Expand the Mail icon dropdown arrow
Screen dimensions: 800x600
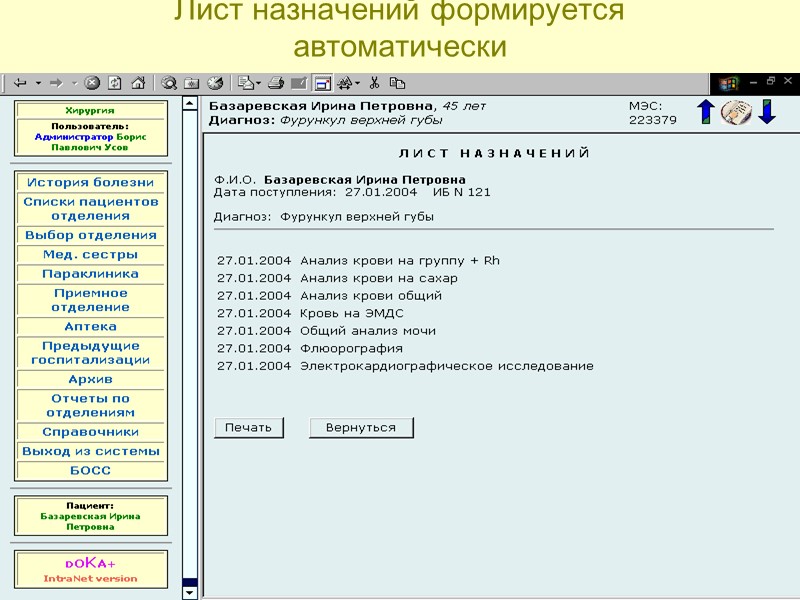259,83
